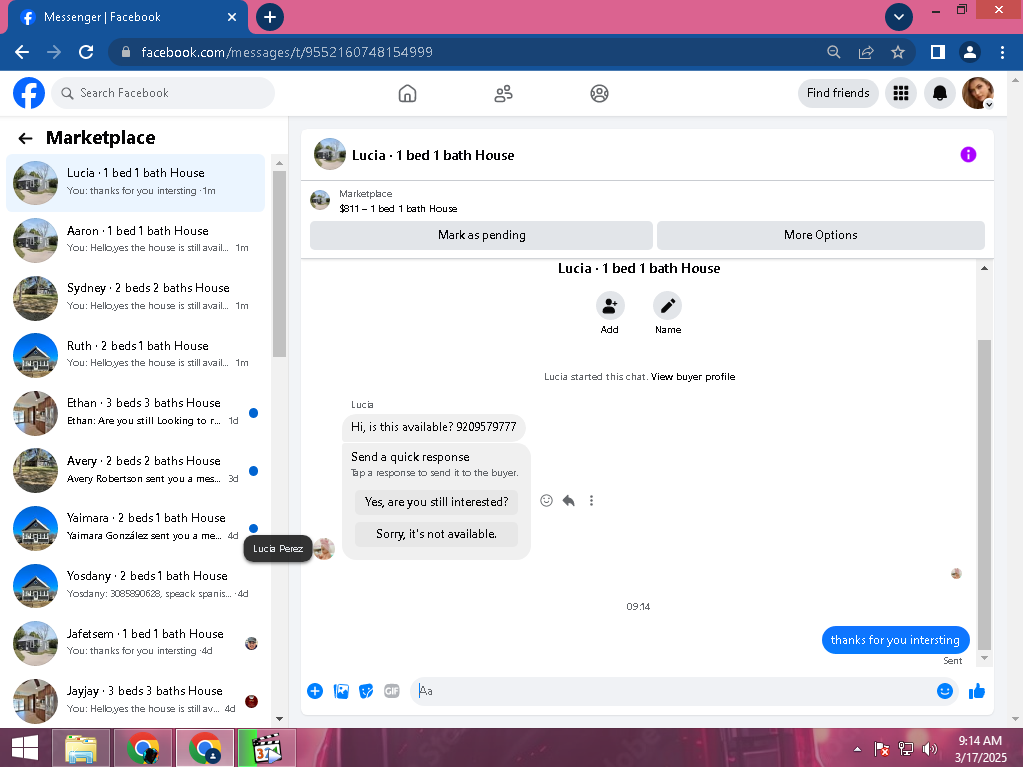Close the Messenger tab
The width and height of the screenshot is (1023, 767).
(x=232, y=17)
